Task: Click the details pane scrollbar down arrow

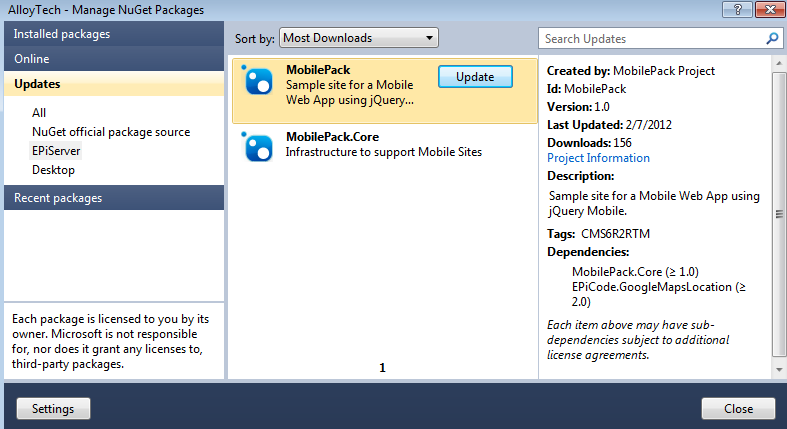Action: (779, 371)
